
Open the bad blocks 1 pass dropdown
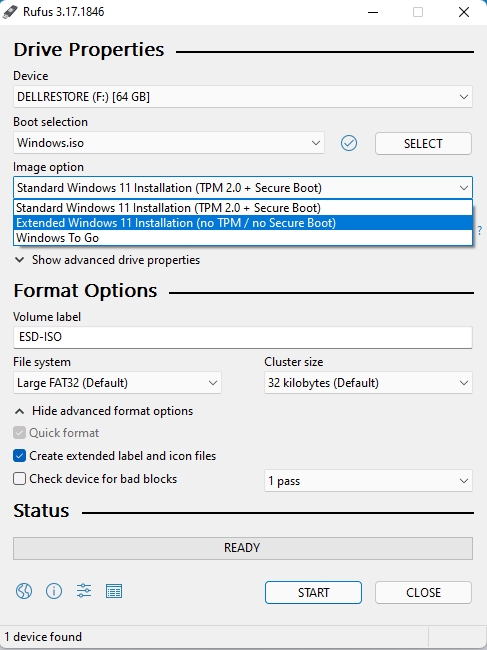click(x=368, y=481)
